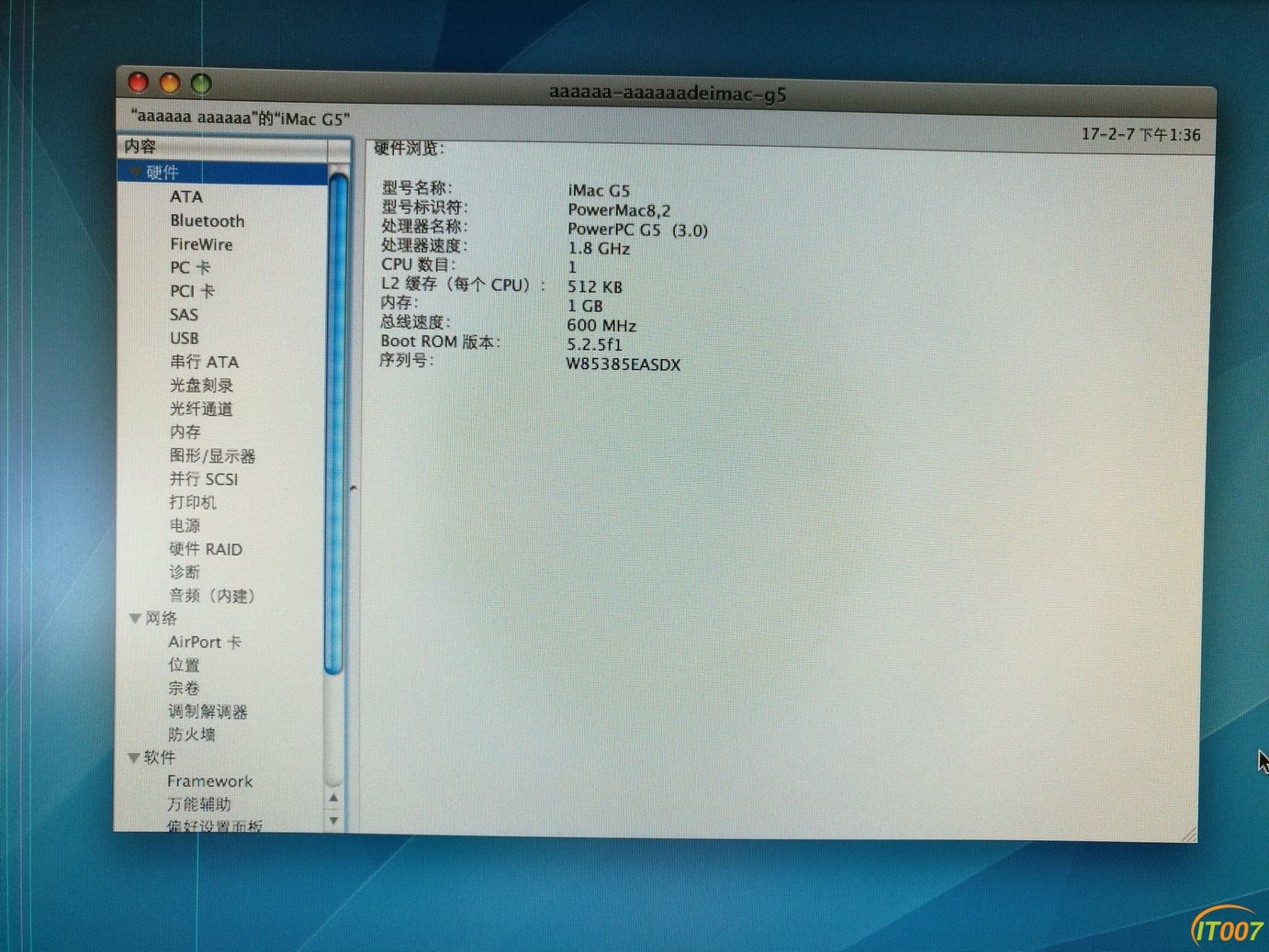Click the processor speed 1.8 GHz
This screenshot has width=1269, height=952.
599,248
